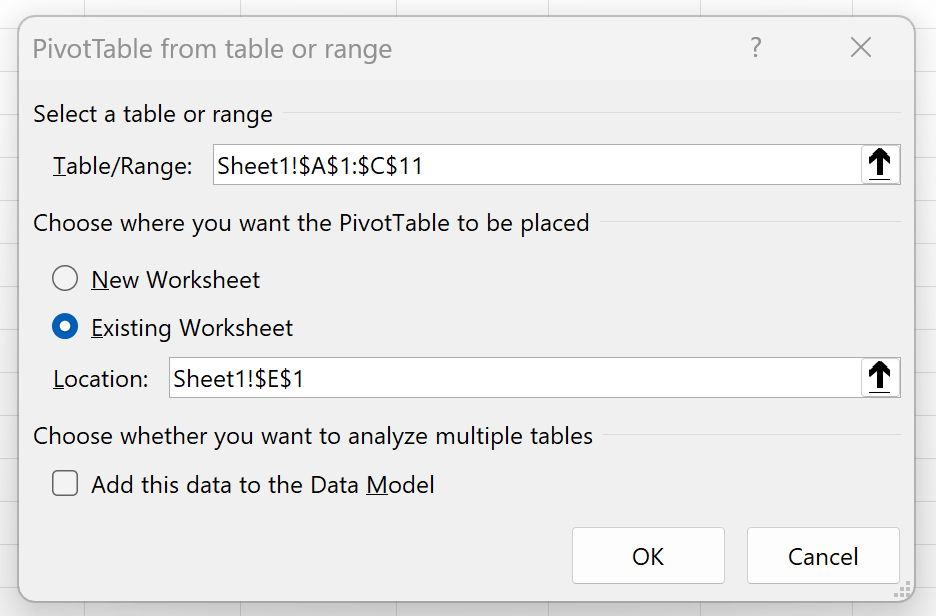
Task: Confirm with the OK button
Action: (x=648, y=556)
